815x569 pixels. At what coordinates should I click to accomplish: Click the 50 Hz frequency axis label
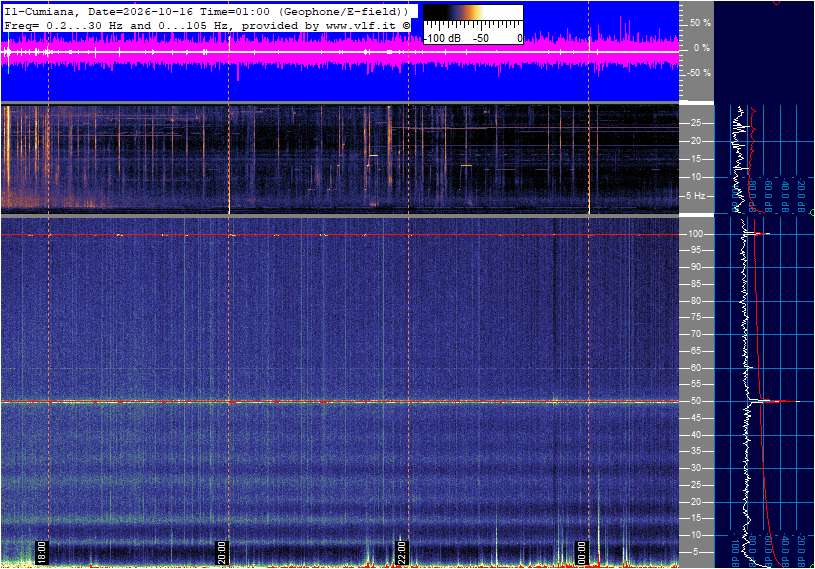point(695,401)
